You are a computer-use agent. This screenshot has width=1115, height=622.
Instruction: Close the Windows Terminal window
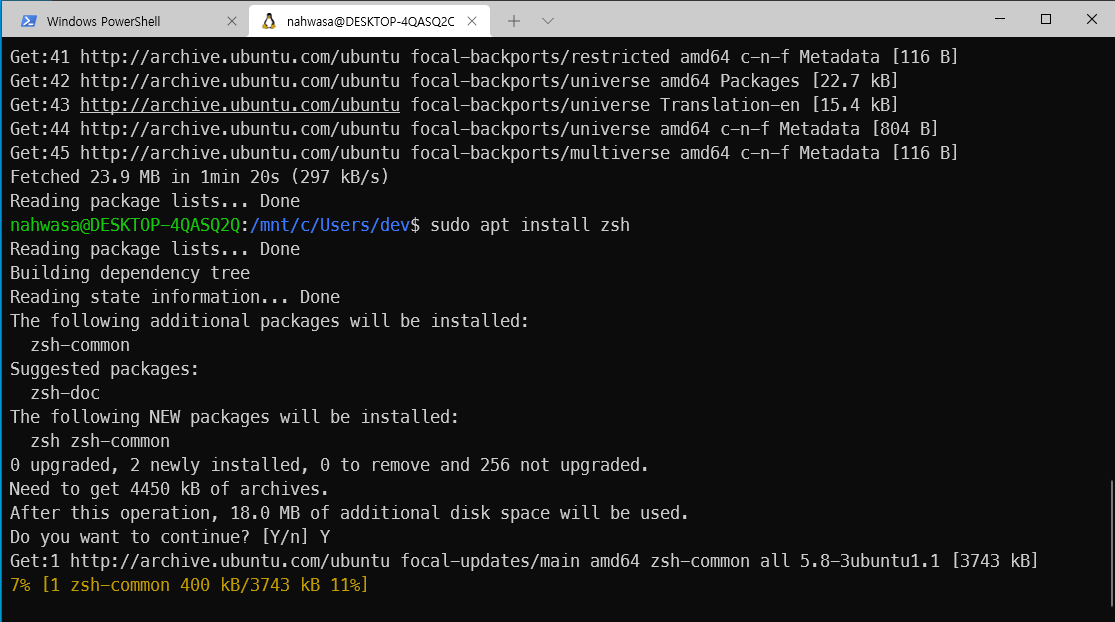coord(1092,19)
